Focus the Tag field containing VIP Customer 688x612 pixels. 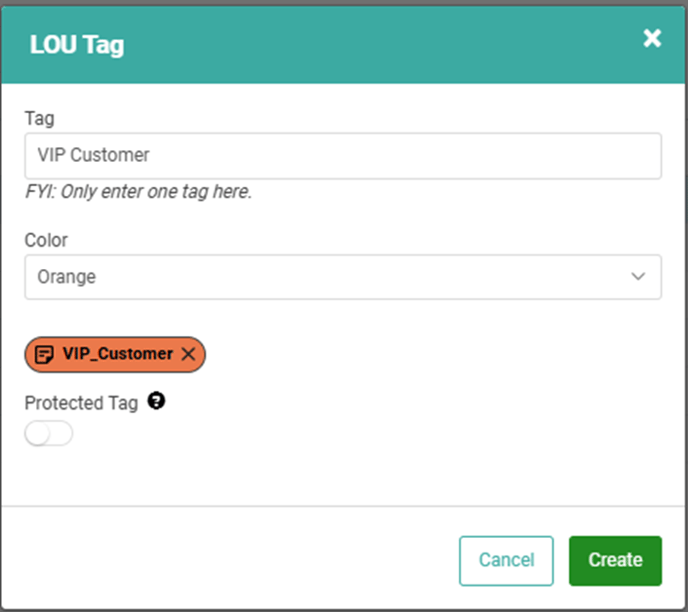pyautogui.click(x=343, y=156)
